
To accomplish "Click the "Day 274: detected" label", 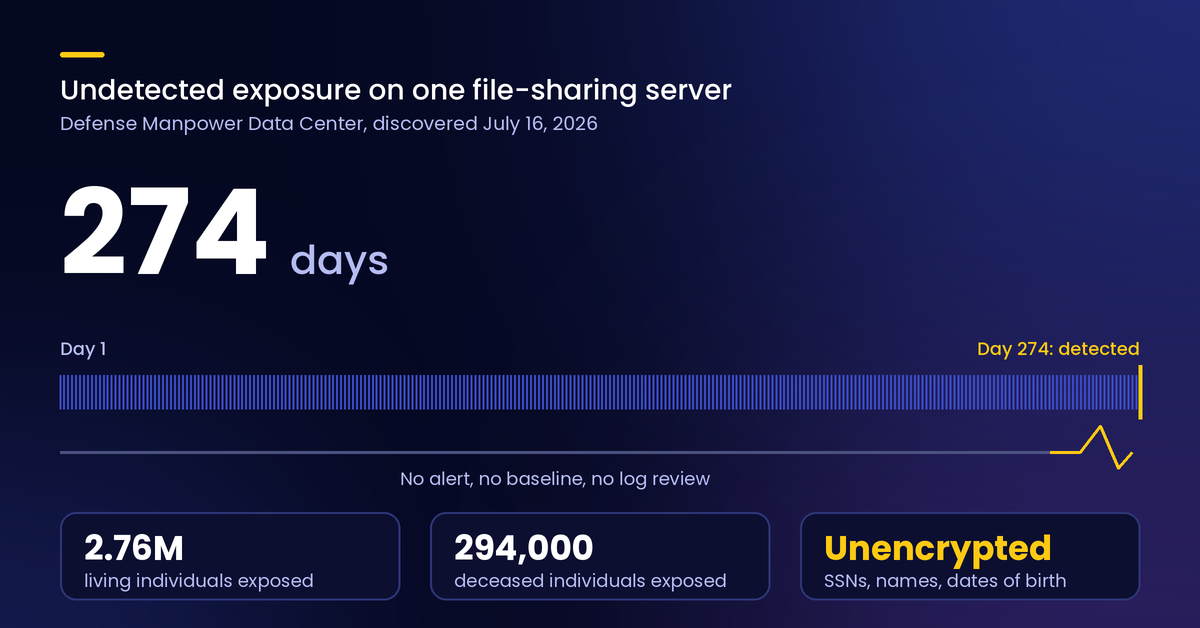I will pos(1058,349).
